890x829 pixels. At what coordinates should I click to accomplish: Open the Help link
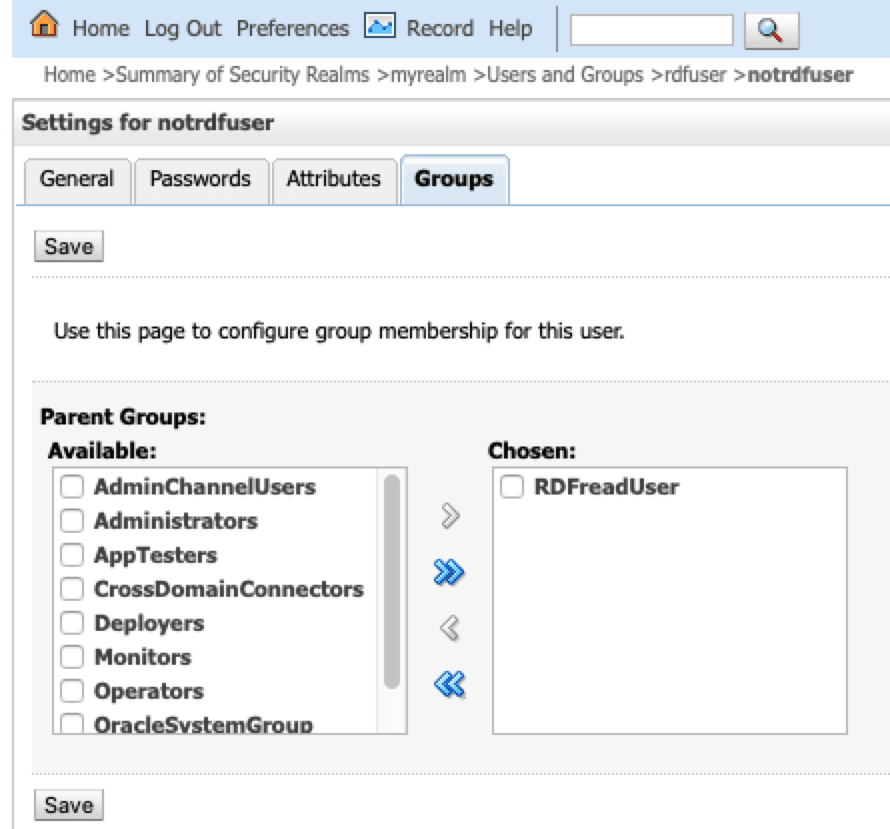[x=510, y=28]
